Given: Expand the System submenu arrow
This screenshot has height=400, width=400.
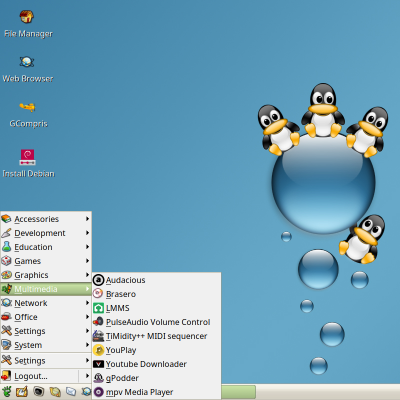Looking at the screenshot, I should click(x=87, y=345).
